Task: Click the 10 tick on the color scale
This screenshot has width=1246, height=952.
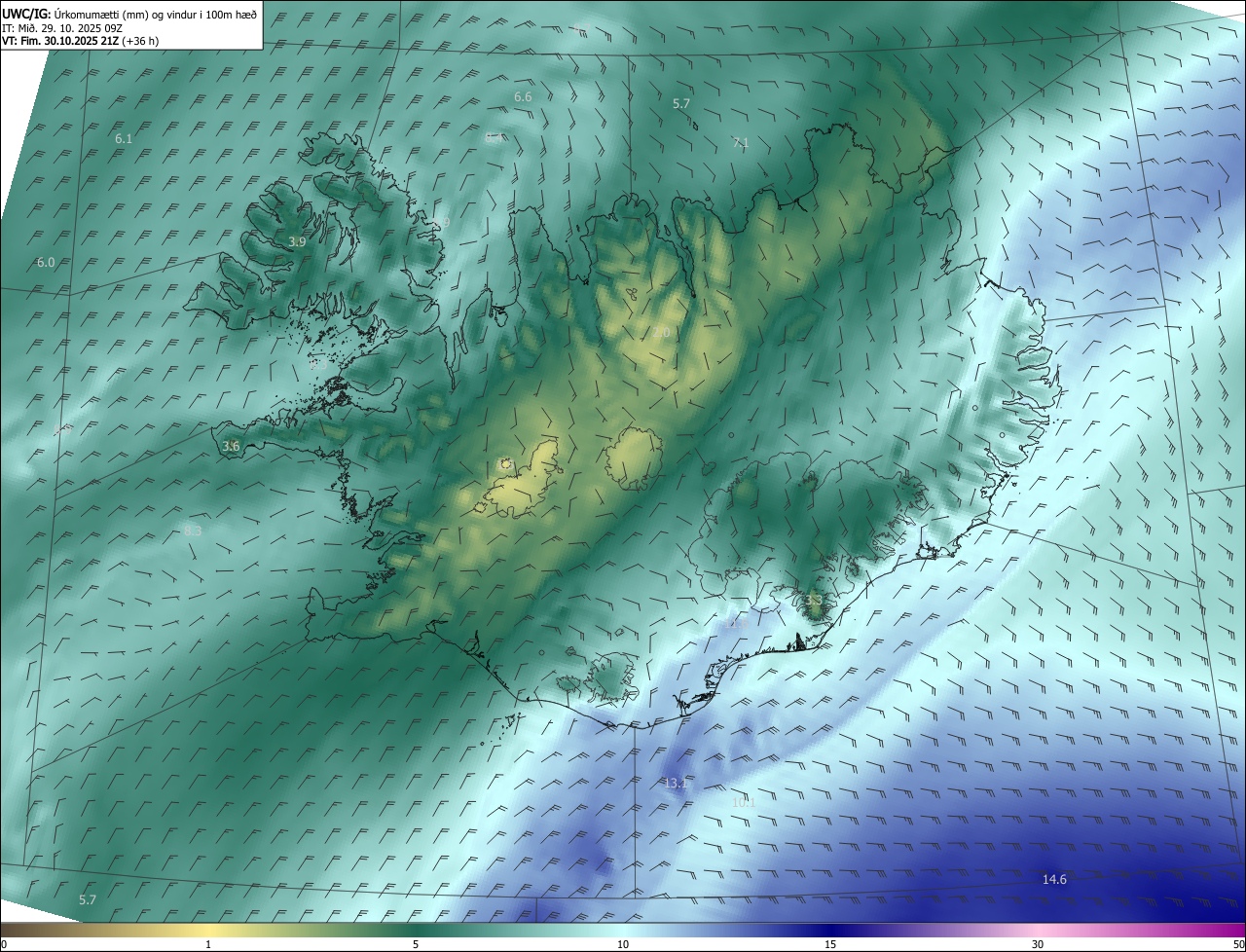Action: coord(623,944)
